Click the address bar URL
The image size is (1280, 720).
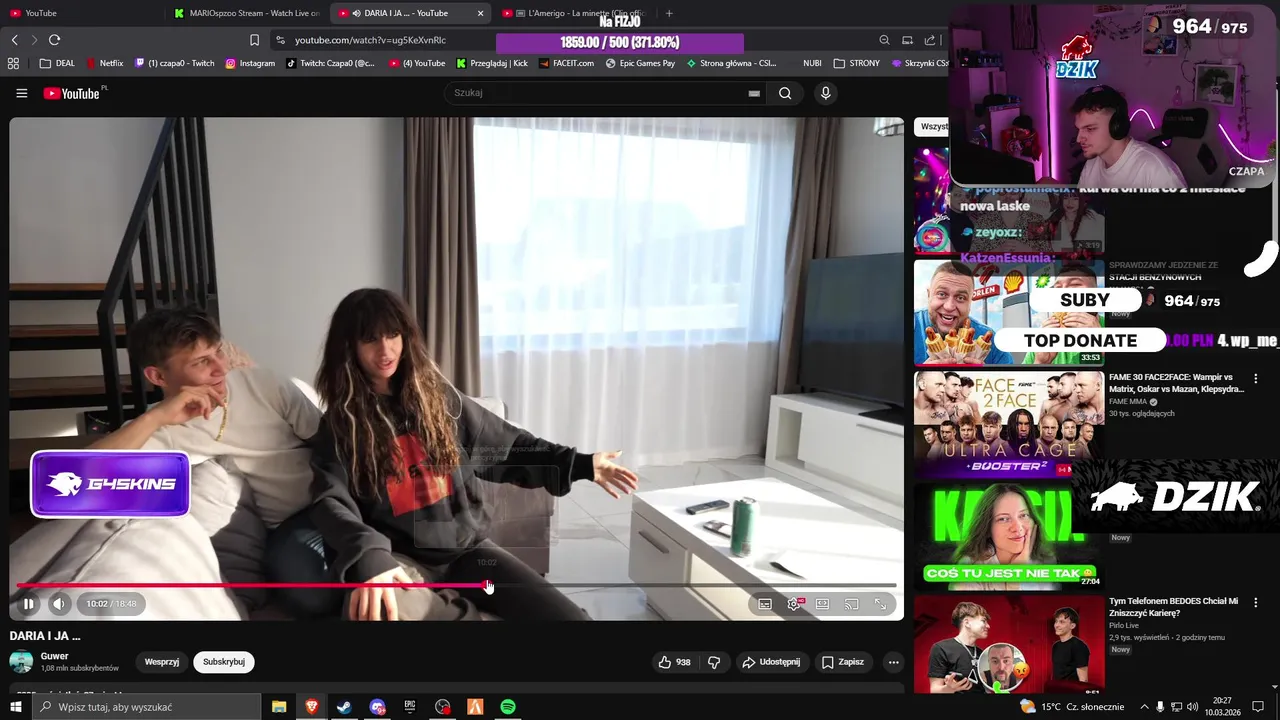point(370,40)
